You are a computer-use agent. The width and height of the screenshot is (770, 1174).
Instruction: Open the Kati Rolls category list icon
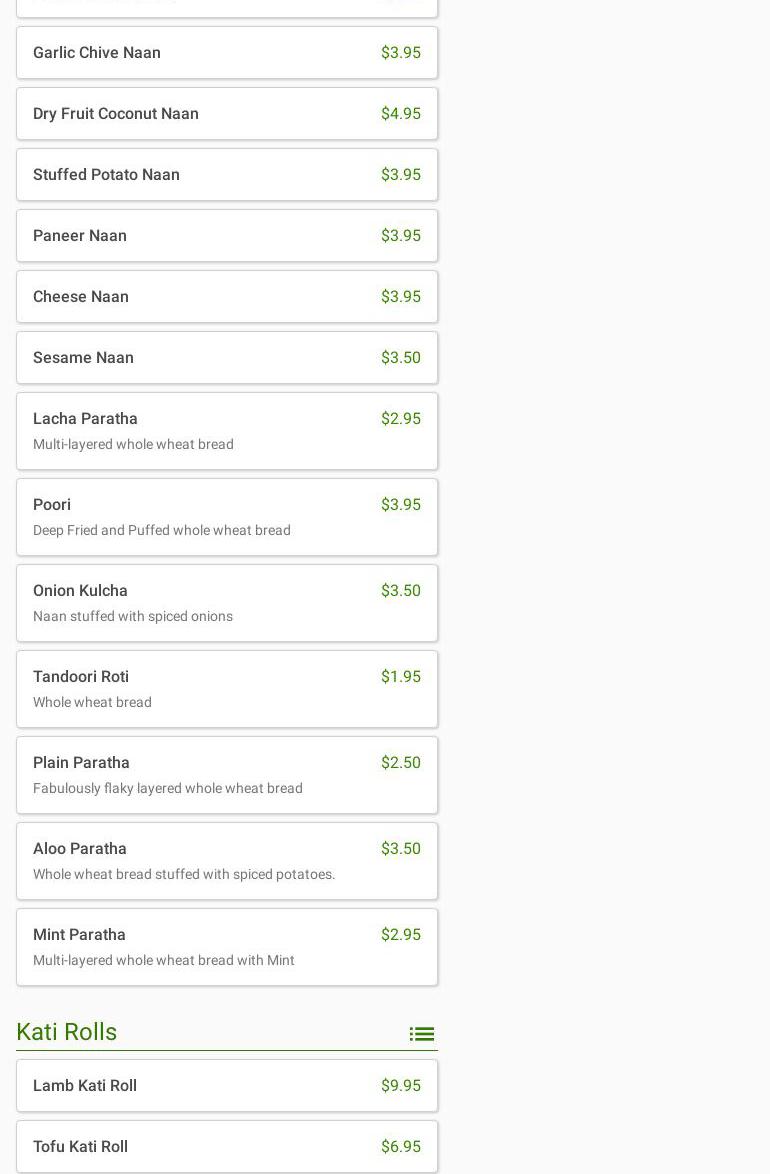tap(421, 1034)
